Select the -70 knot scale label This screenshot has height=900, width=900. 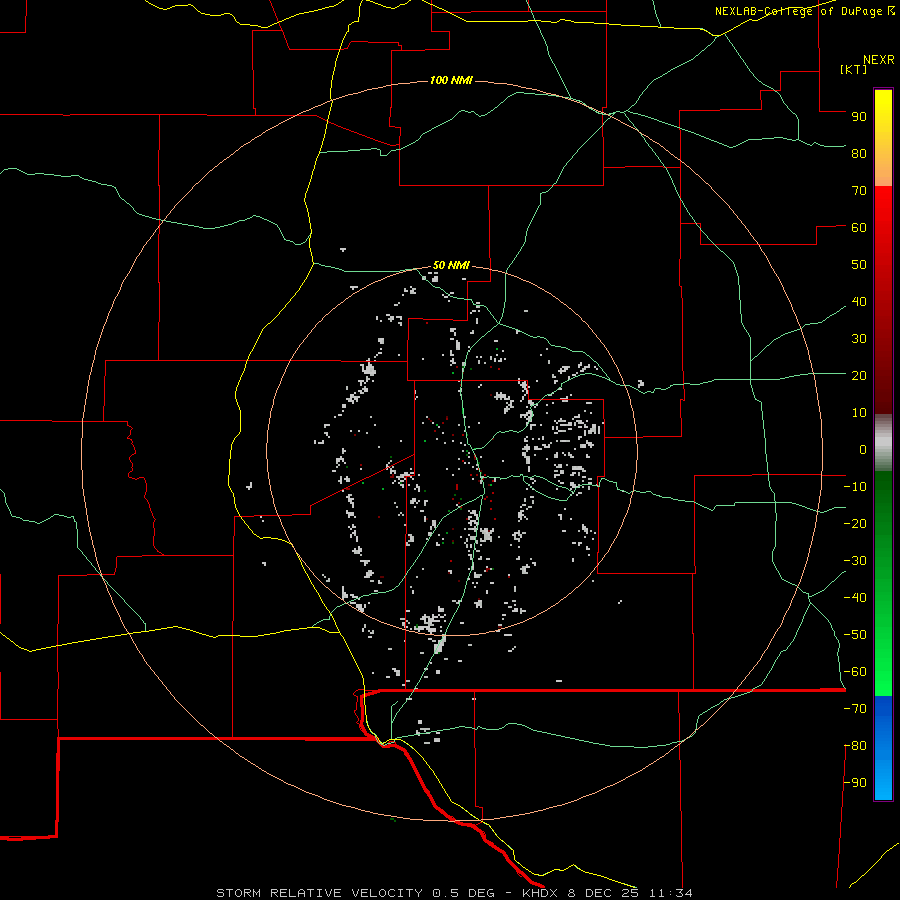point(855,708)
